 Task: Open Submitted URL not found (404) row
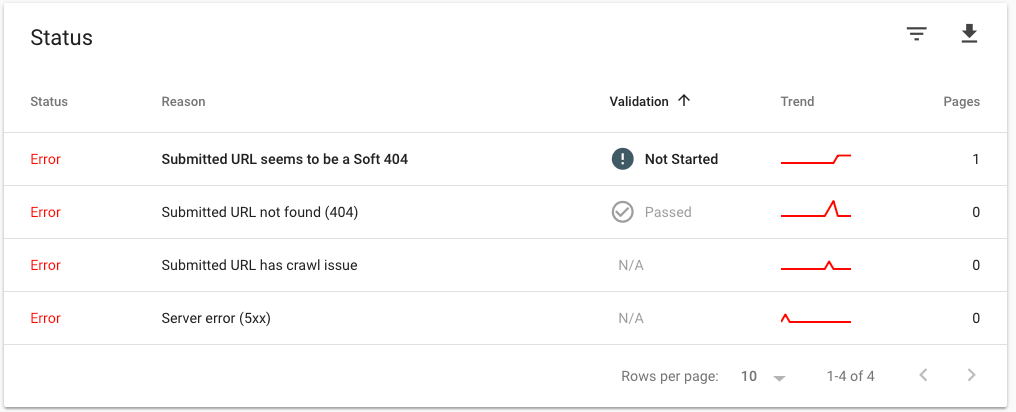pyautogui.click(x=259, y=212)
